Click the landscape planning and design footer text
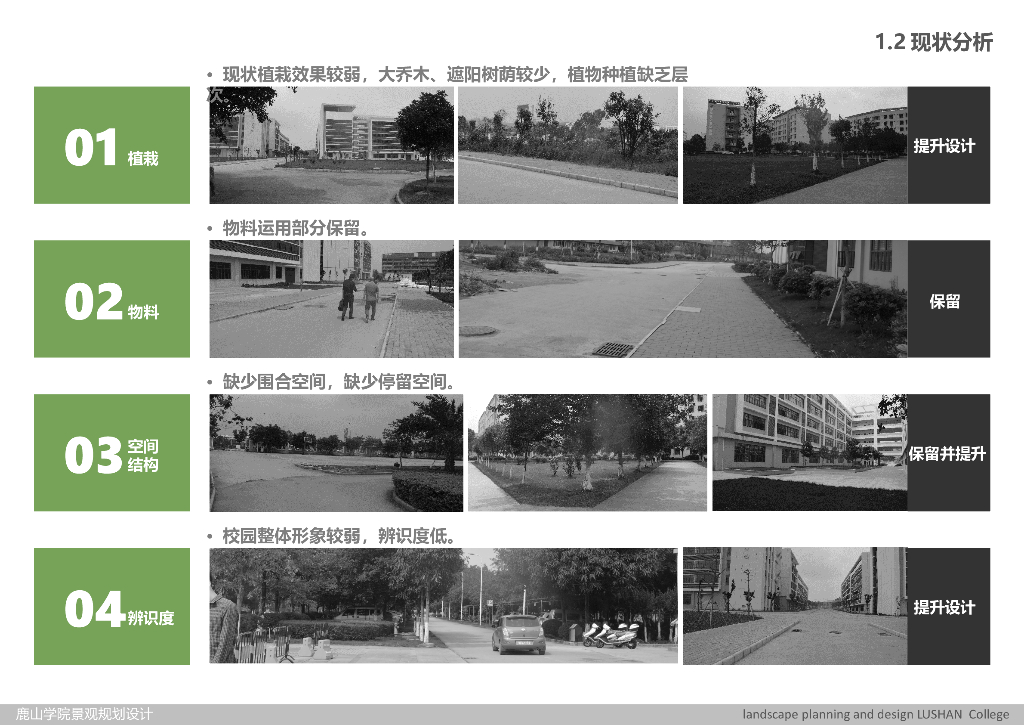This screenshot has width=1024, height=725. 875,714
